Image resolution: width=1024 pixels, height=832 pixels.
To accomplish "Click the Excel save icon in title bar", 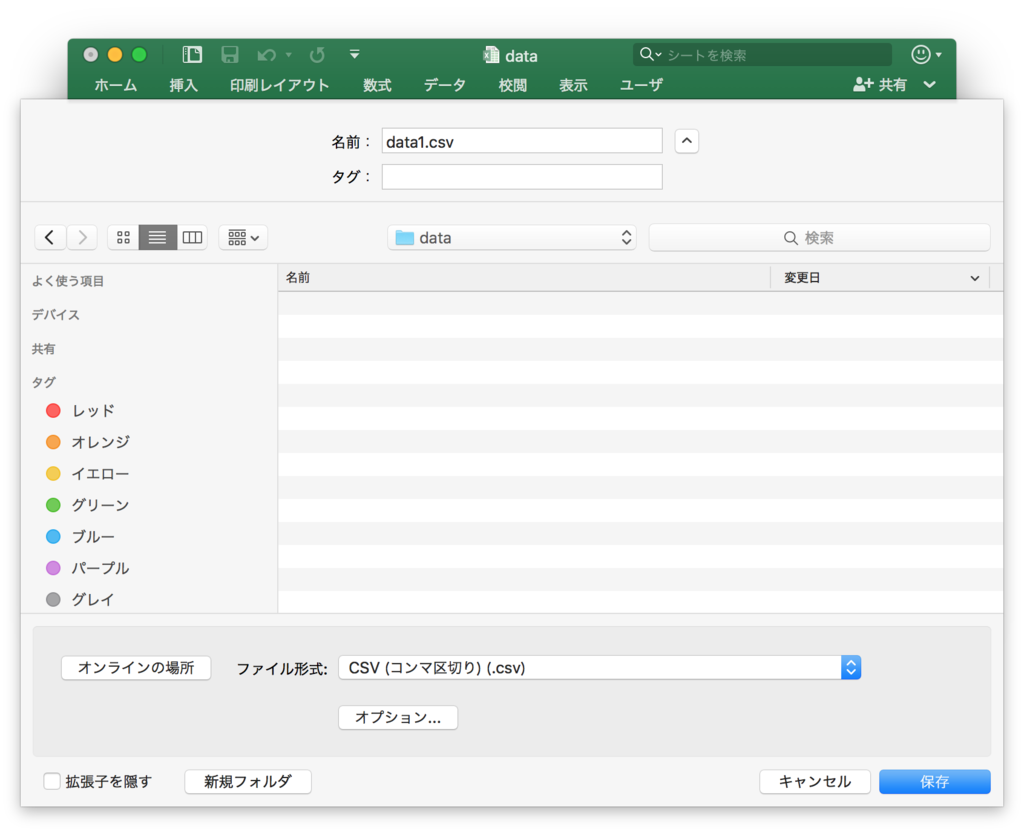I will 229,55.
